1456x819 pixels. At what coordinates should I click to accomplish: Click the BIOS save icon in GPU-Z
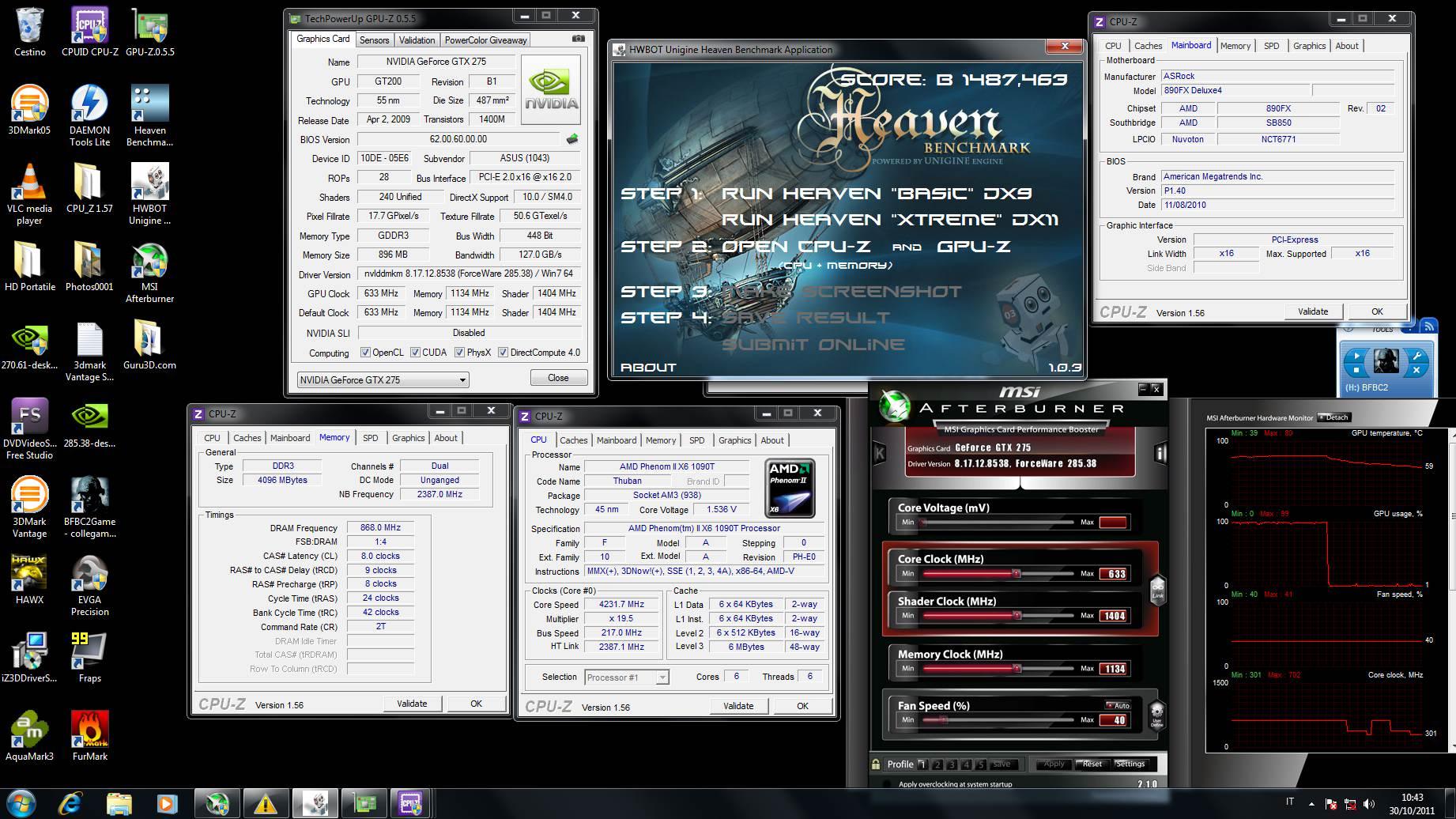tap(572, 139)
